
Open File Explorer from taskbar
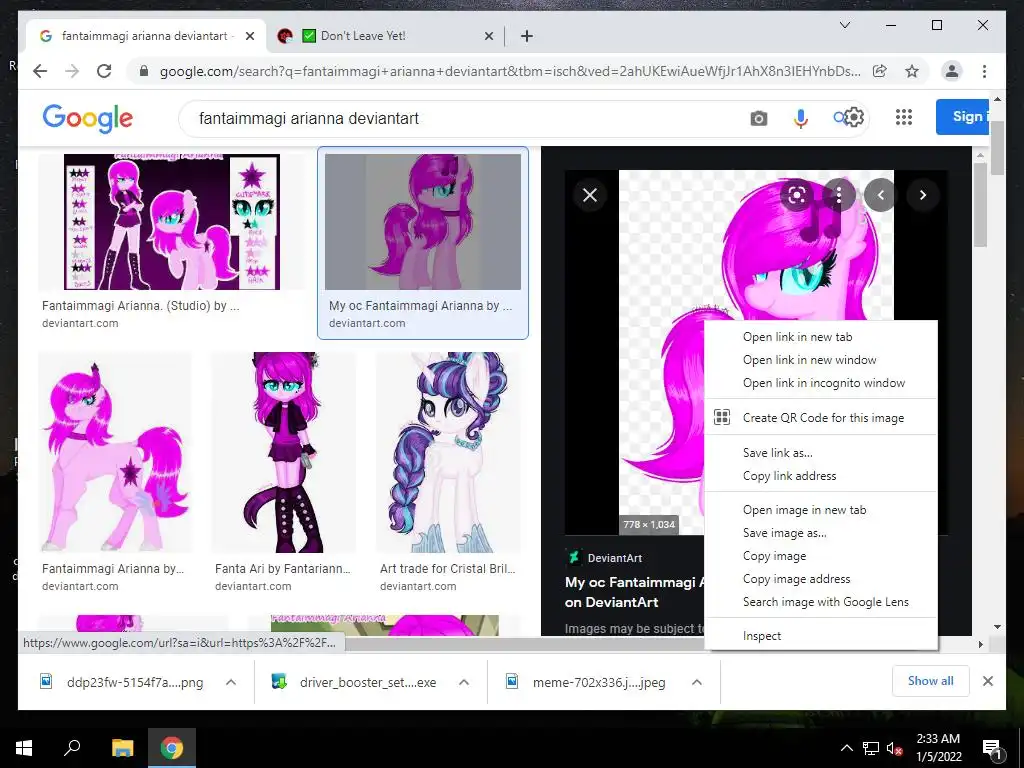122,748
